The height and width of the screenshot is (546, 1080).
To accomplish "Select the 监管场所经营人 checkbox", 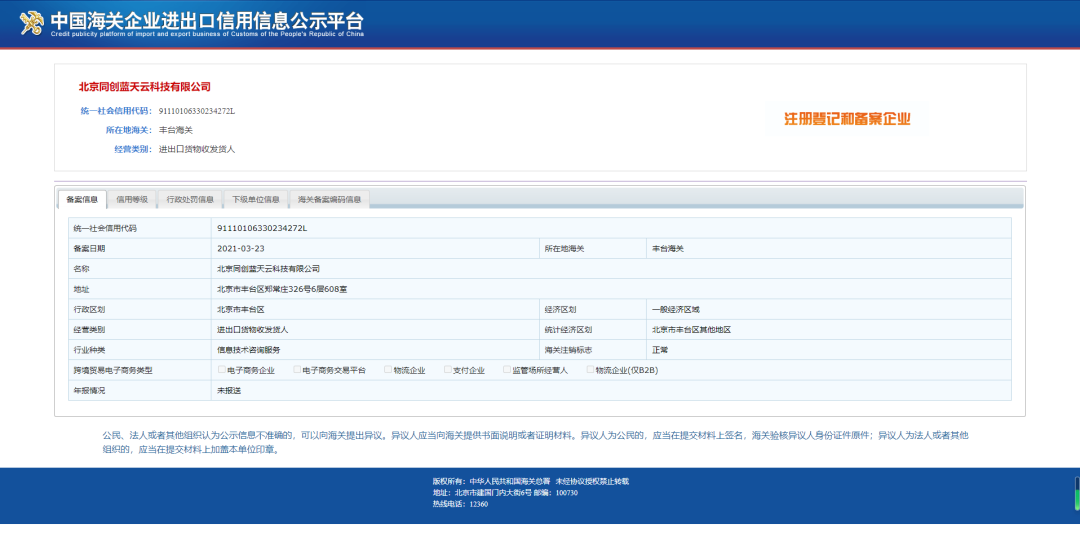I will [507, 370].
